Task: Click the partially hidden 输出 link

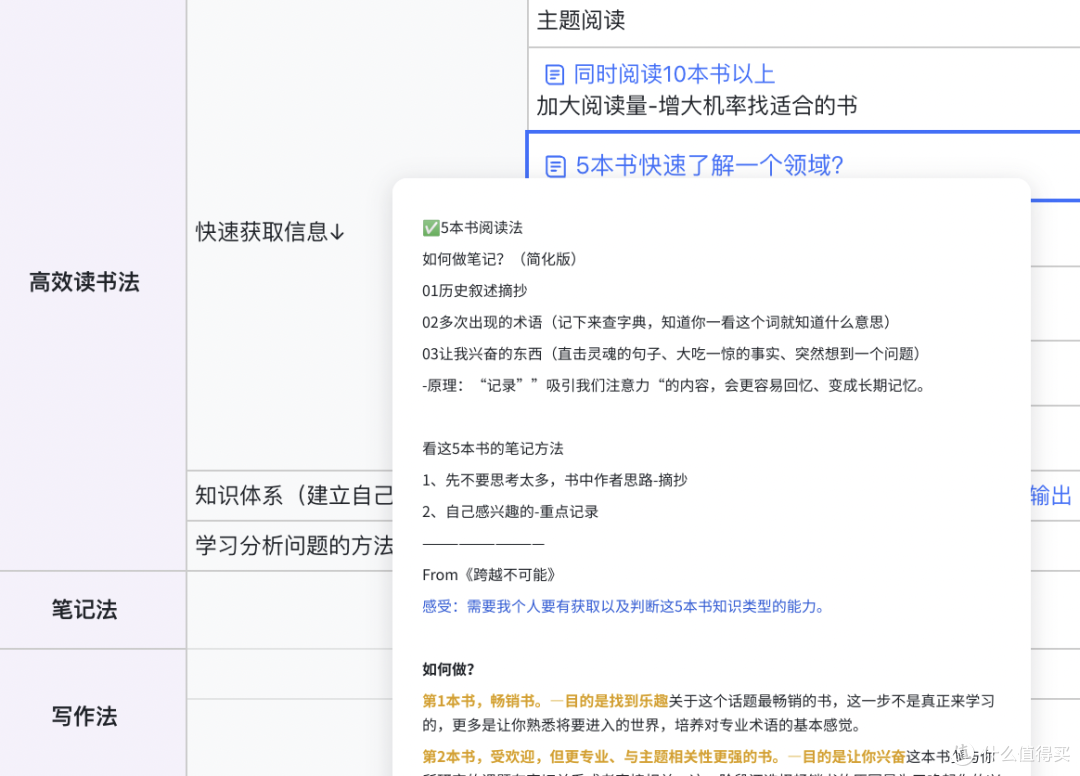Action: click(1051, 496)
